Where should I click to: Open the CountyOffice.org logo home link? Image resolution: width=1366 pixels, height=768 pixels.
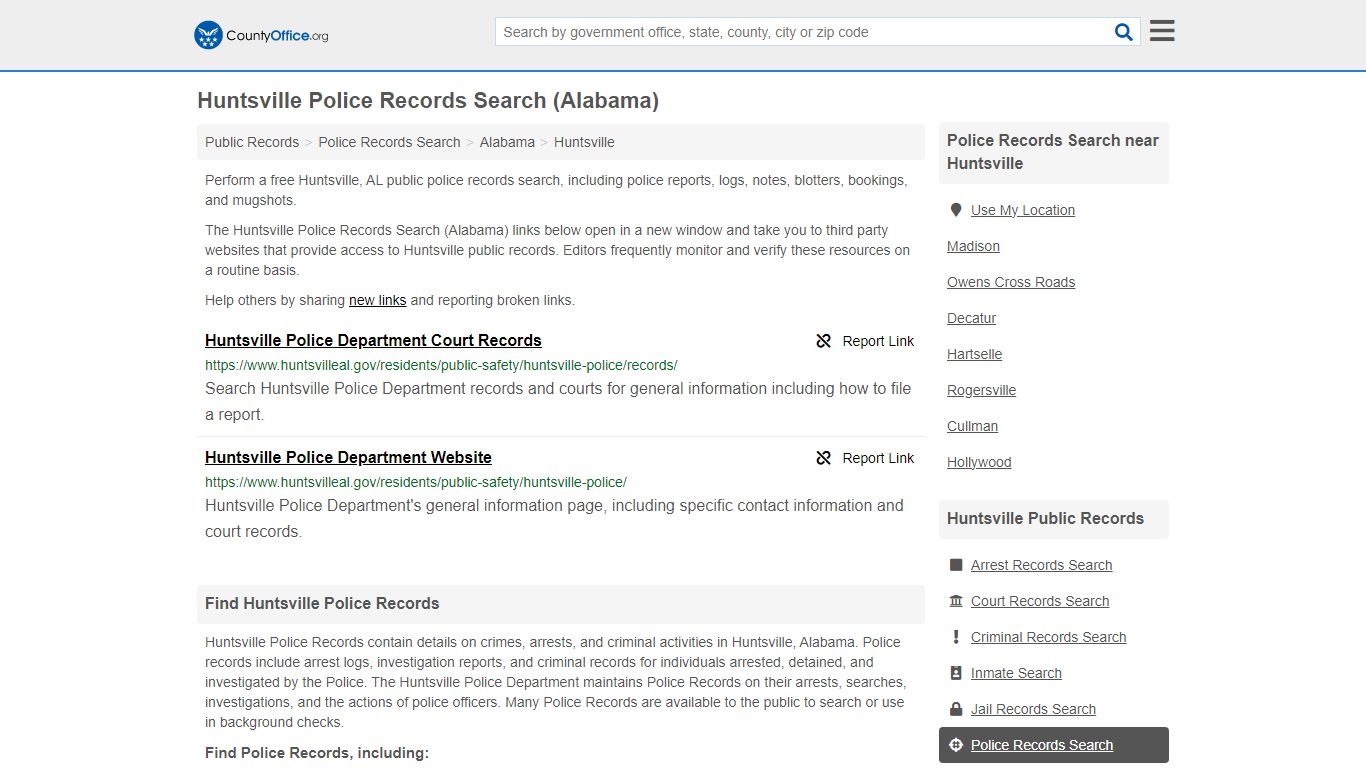pos(261,35)
